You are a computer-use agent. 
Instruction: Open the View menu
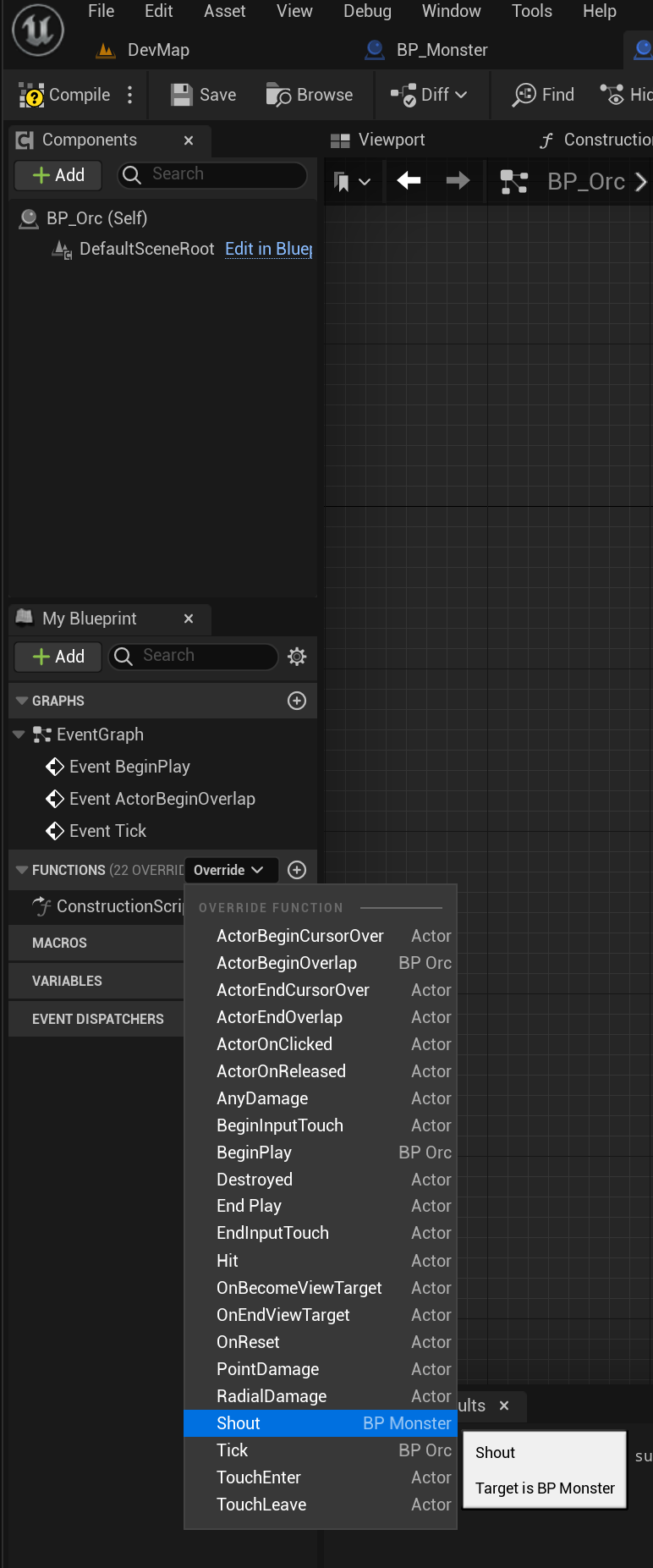[x=294, y=11]
